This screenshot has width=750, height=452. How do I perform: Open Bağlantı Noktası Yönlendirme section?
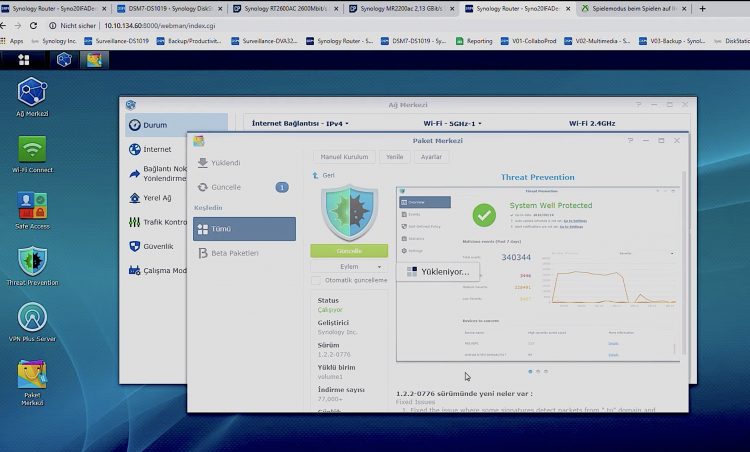tap(157, 173)
